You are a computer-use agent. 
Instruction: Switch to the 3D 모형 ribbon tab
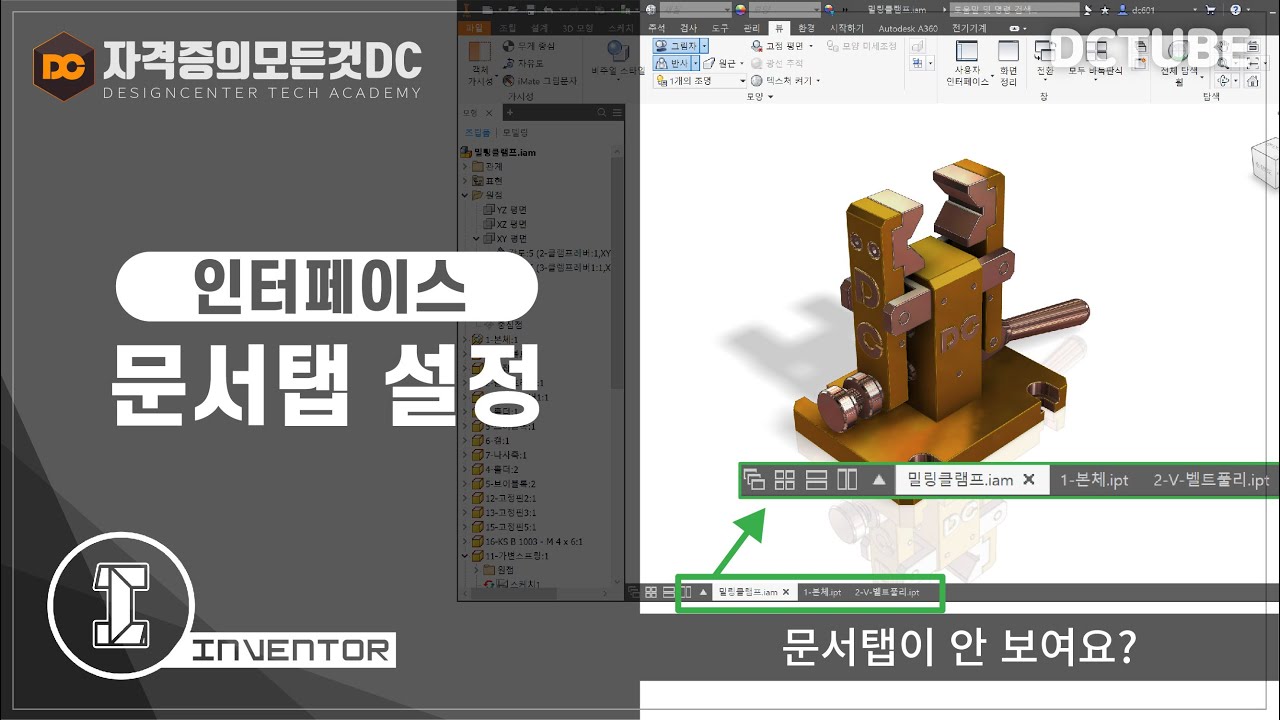(577, 28)
